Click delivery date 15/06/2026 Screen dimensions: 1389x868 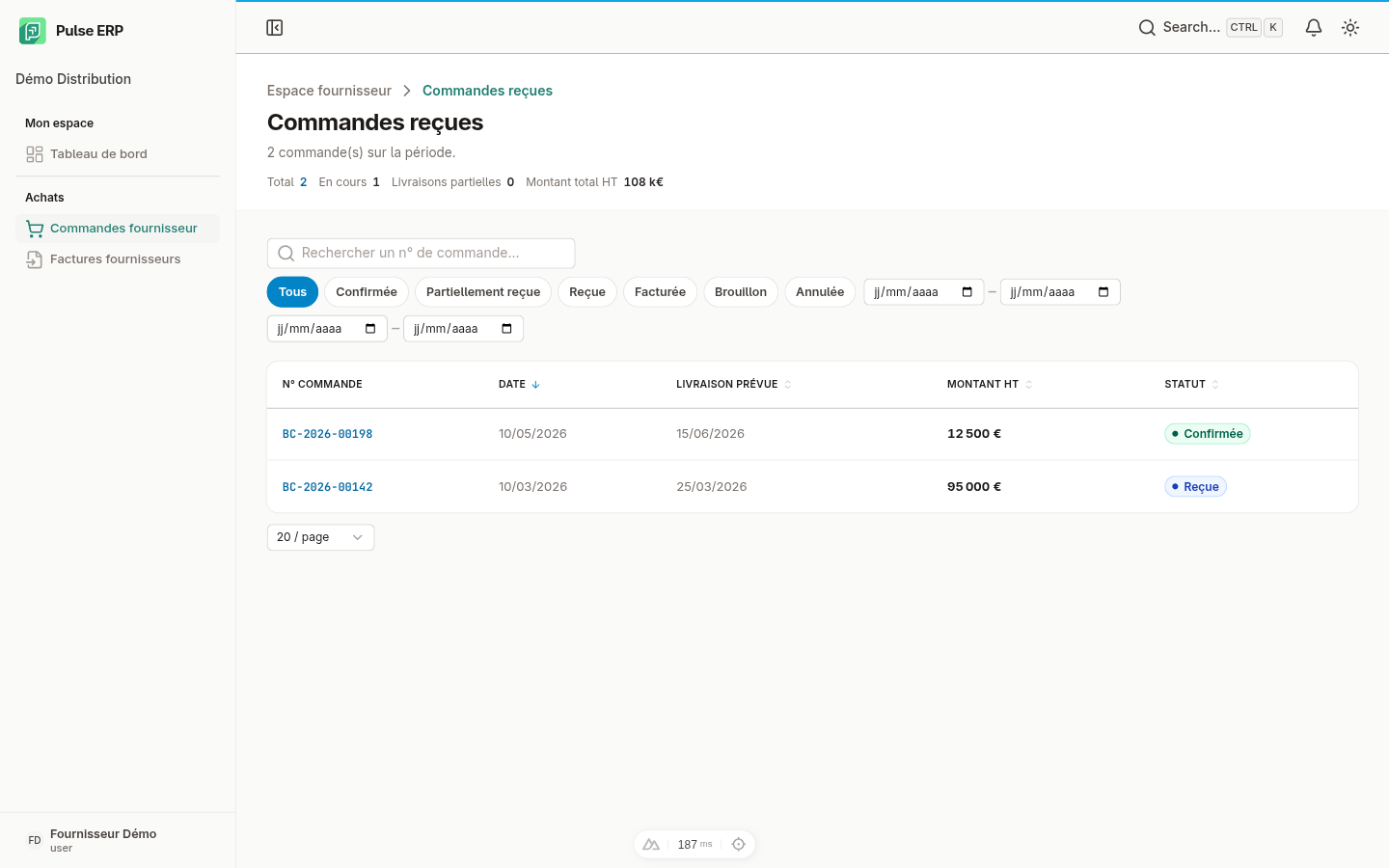[711, 434]
